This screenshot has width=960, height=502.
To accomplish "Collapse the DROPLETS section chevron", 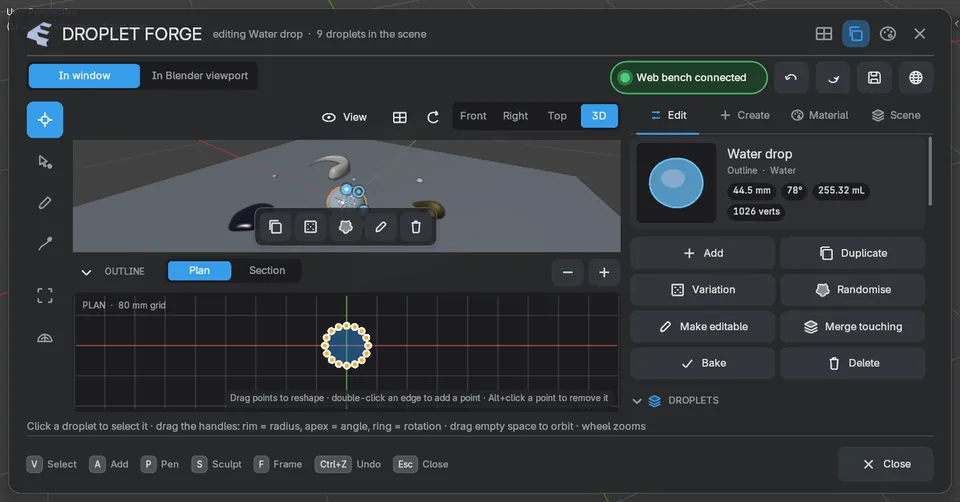I will (637, 401).
